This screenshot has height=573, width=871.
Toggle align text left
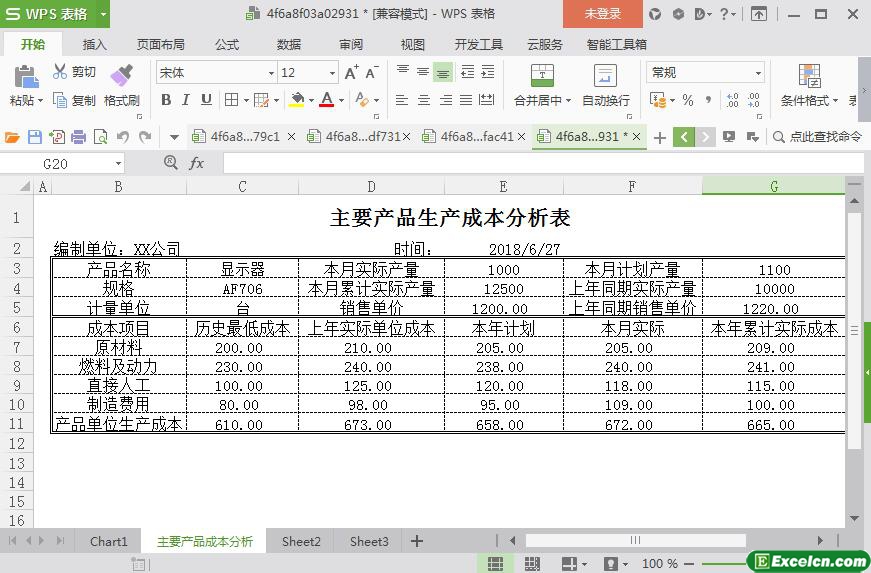(402, 100)
